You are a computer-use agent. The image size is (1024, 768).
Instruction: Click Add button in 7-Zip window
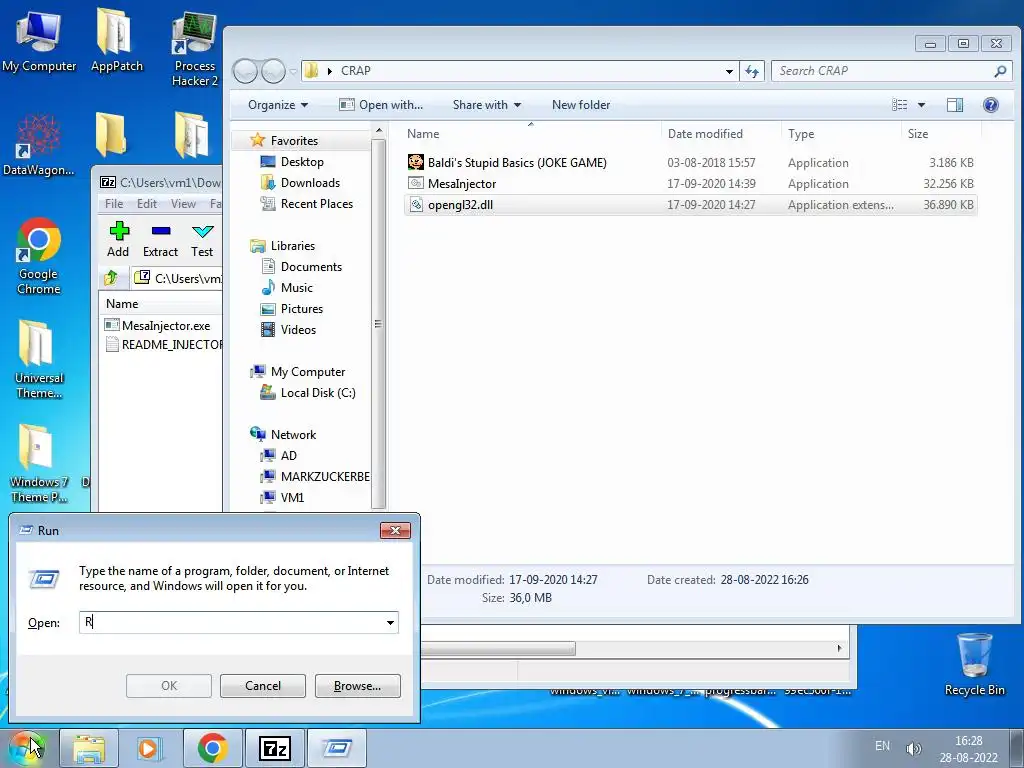(118, 240)
